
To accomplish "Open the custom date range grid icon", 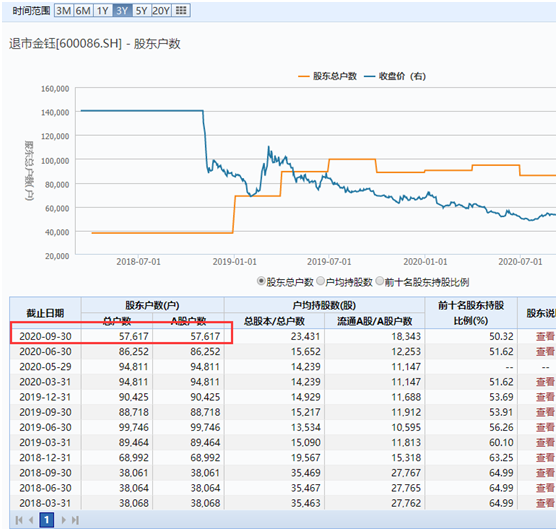I will tap(181, 11).
